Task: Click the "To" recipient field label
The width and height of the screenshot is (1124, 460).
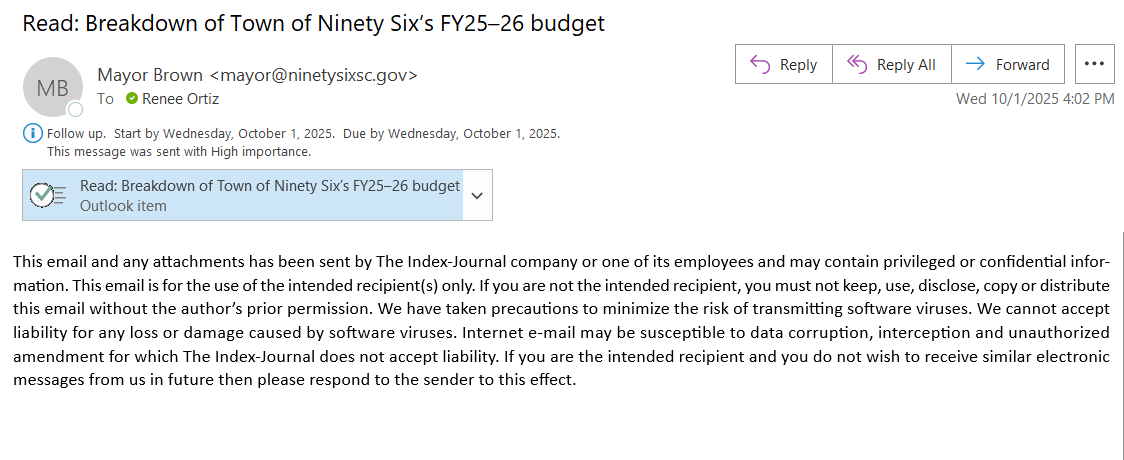Action: coord(105,99)
